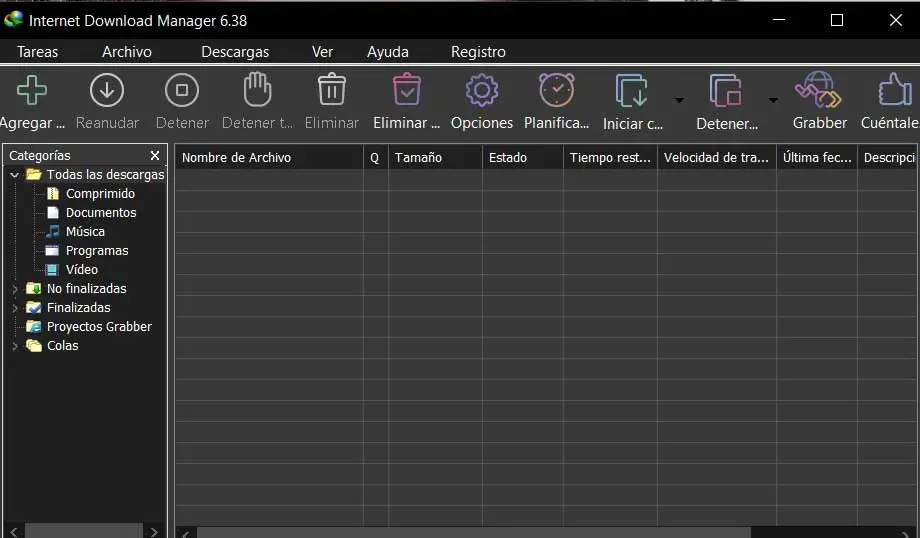
Task: Click the download list horizontal scrollbar thumb
Action: pos(473,533)
